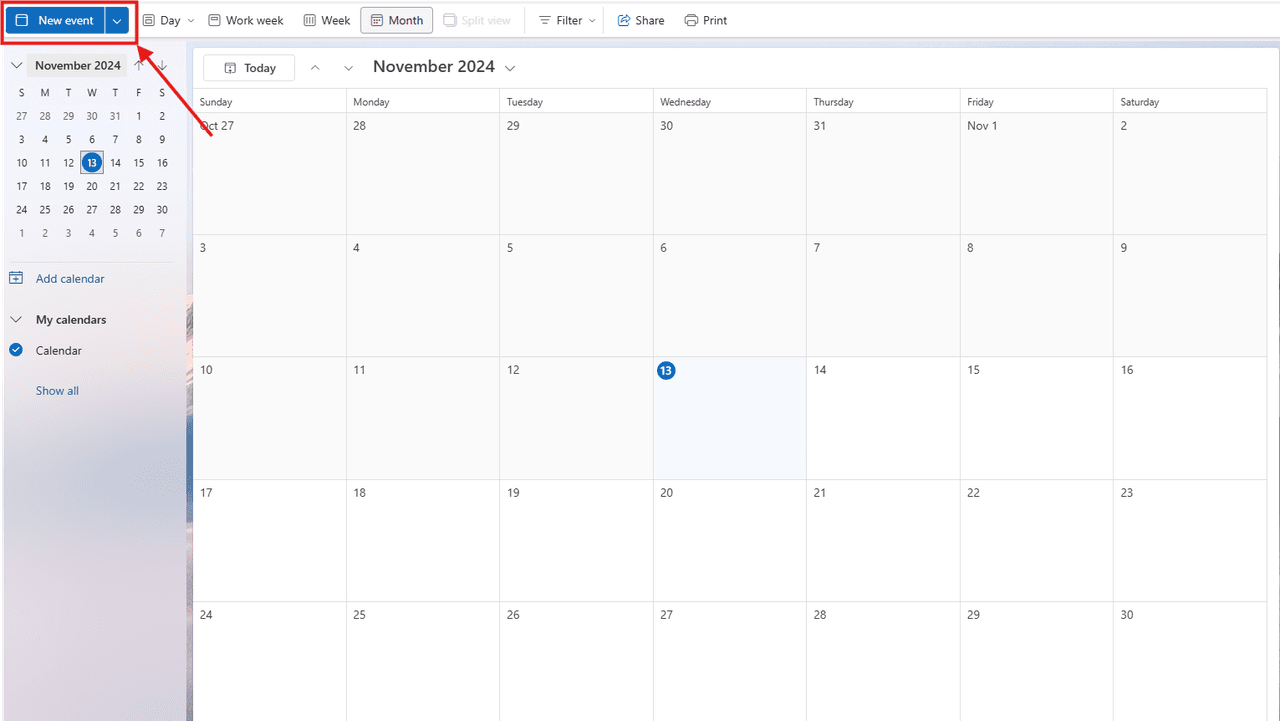Select the Work week view icon
Image resolution: width=1280 pixels, height=721 pixels.
[x=213, y=19]
